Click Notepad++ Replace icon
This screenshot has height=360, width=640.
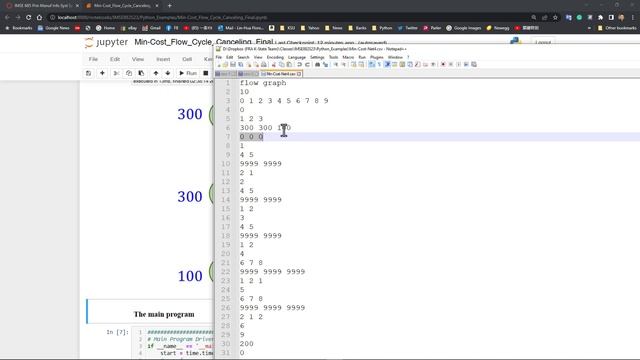(x=325, y=64)
